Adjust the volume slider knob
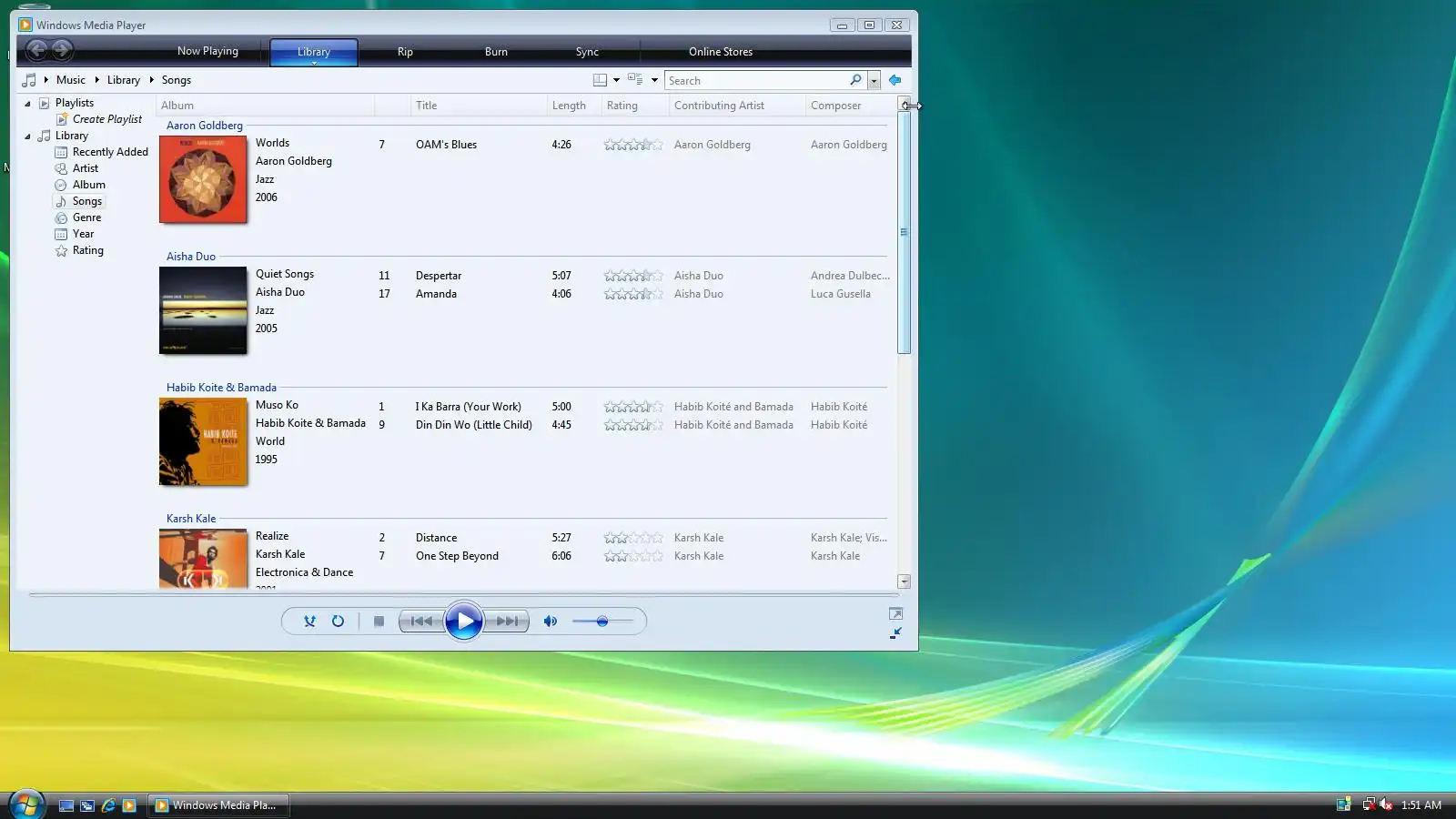Image resolution: width=1456 pixels, height=819 pixels. 602,622
